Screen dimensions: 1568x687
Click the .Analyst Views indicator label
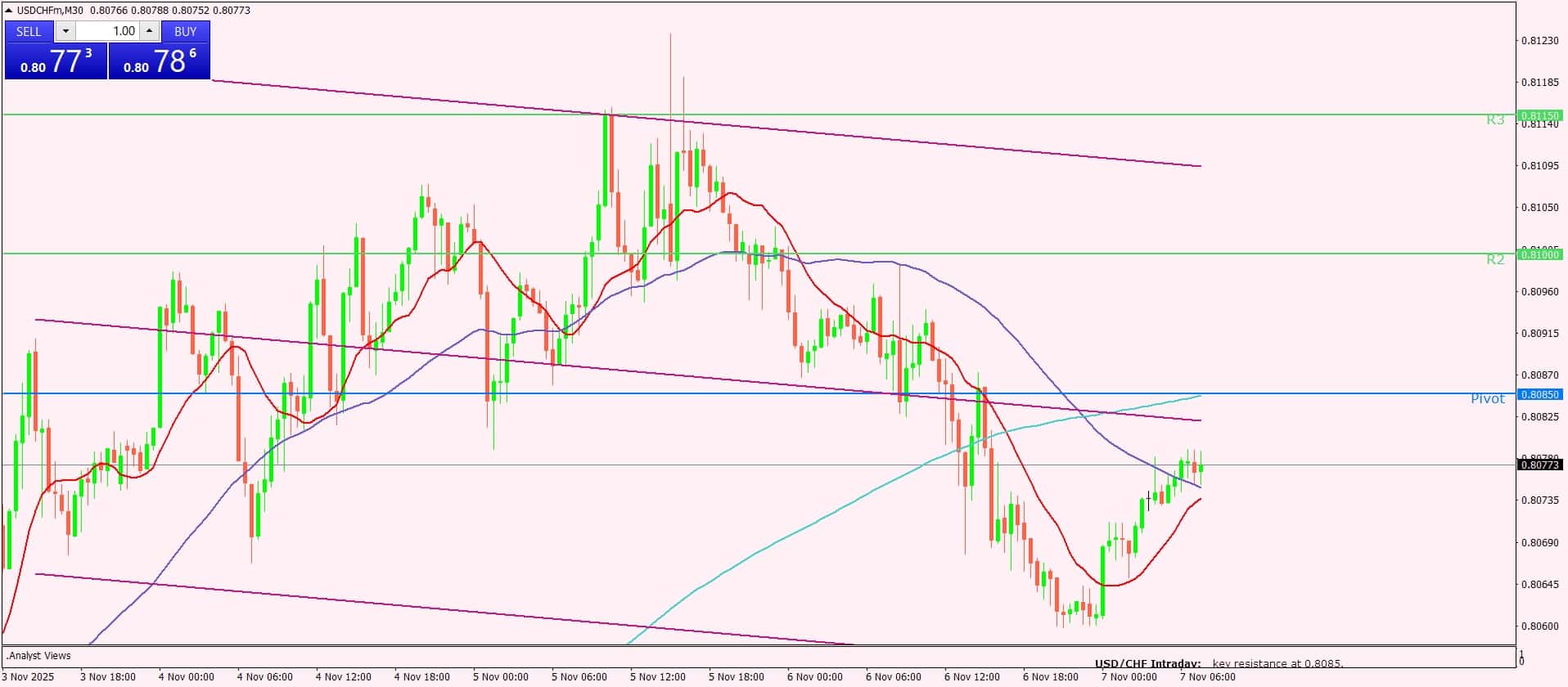[x=39, y=655]
